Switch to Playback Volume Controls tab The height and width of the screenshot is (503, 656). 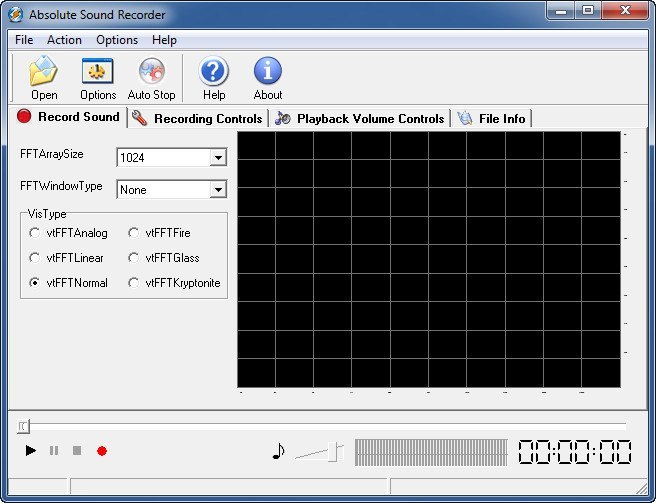pos(360,118)
